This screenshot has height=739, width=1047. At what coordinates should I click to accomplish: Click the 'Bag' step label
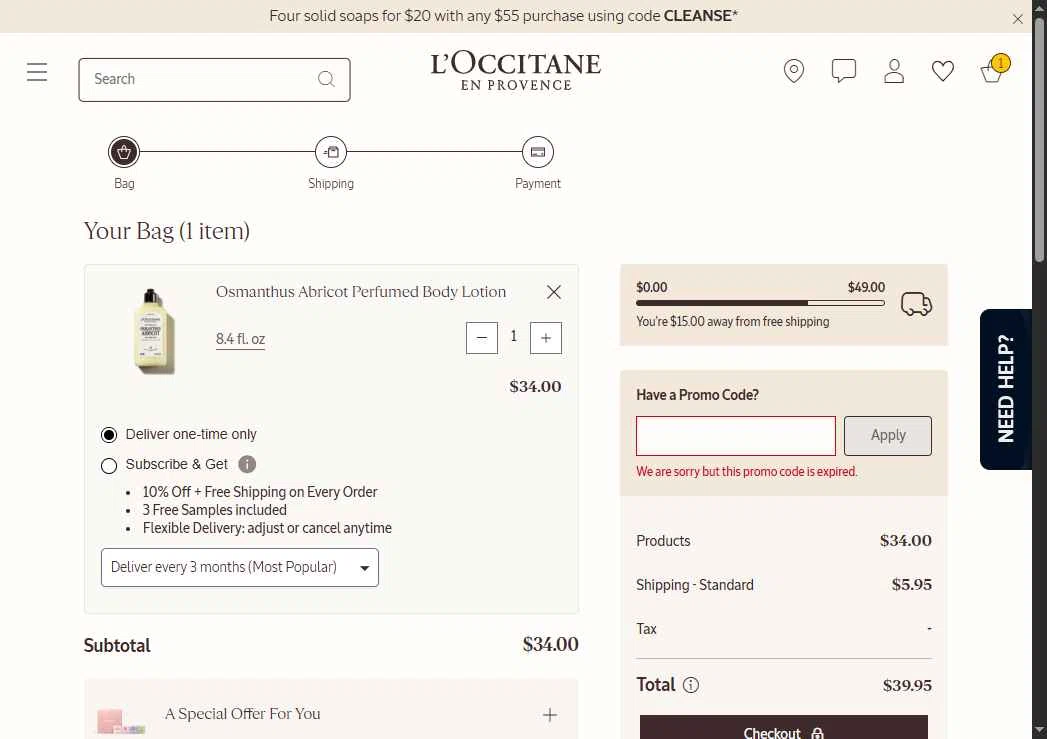pos(124,184)
